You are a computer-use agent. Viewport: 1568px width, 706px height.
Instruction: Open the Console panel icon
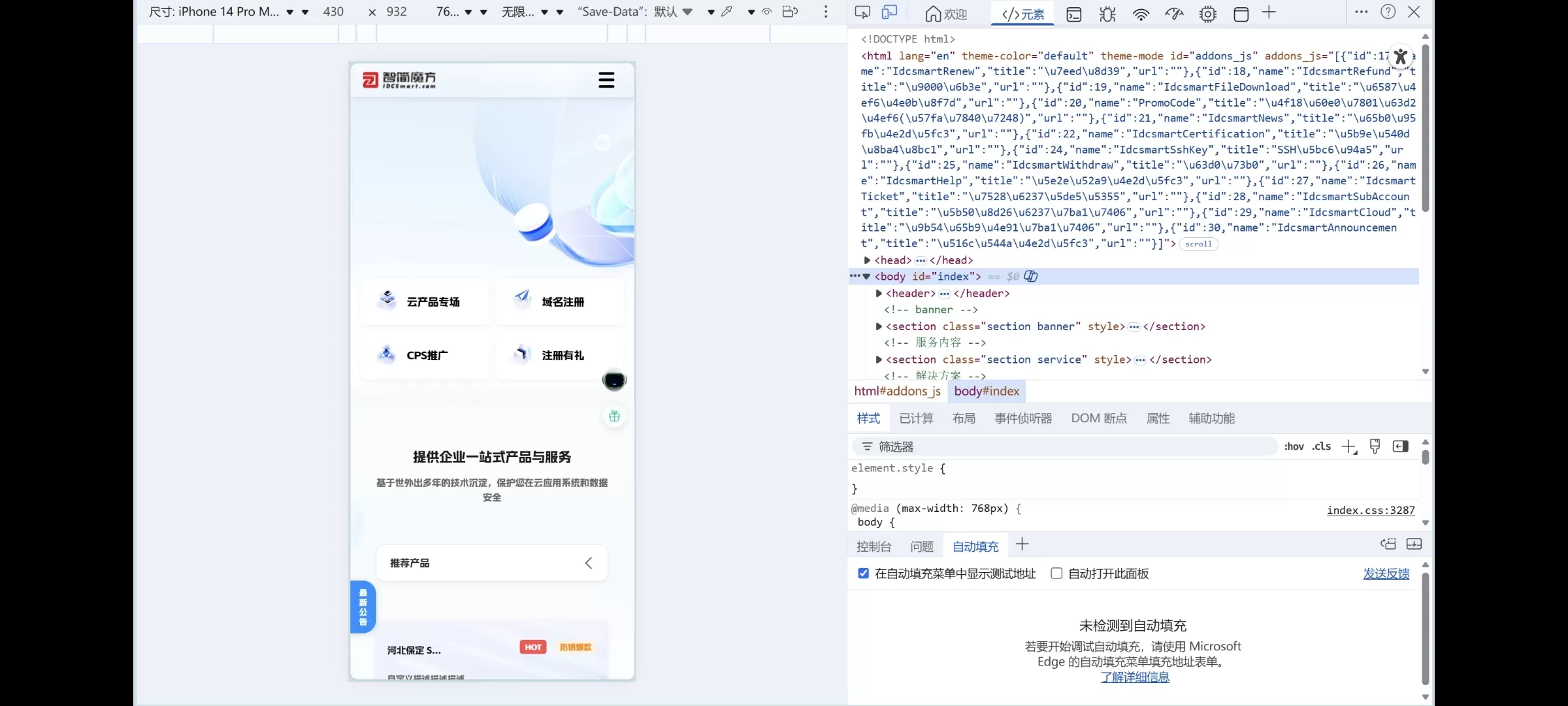[1074, 14]
